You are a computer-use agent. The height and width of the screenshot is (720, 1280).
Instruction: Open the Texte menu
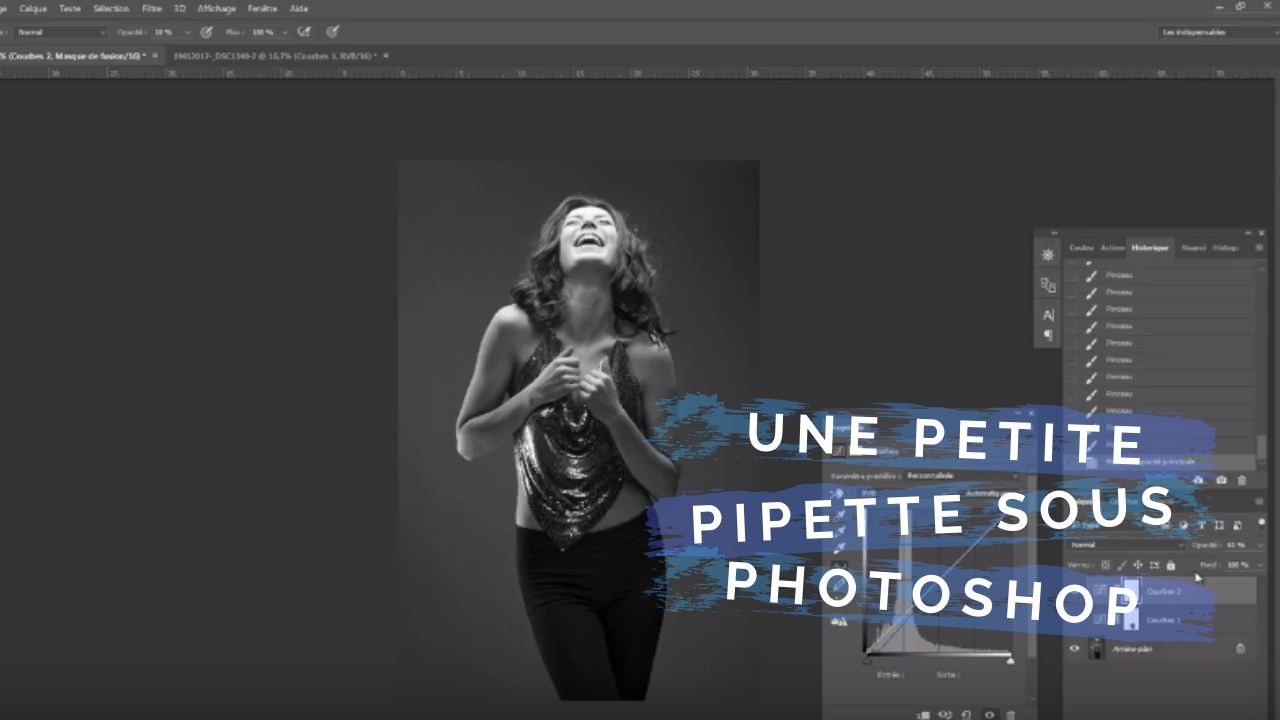[x=70, y=8]
